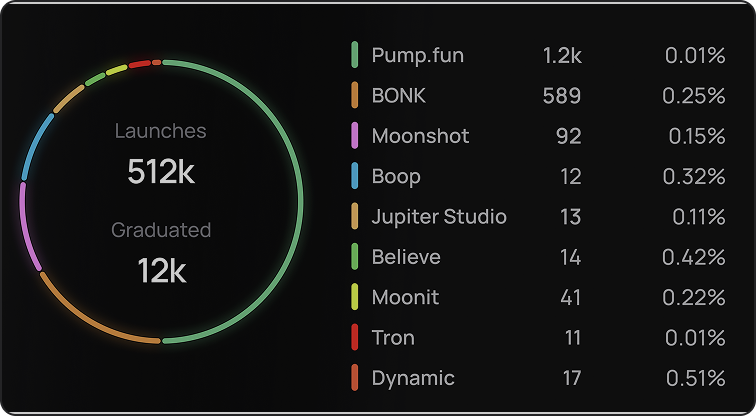Click the Moonit count value 41
This screenshot has height=416, width=756.
pos(570,297)
